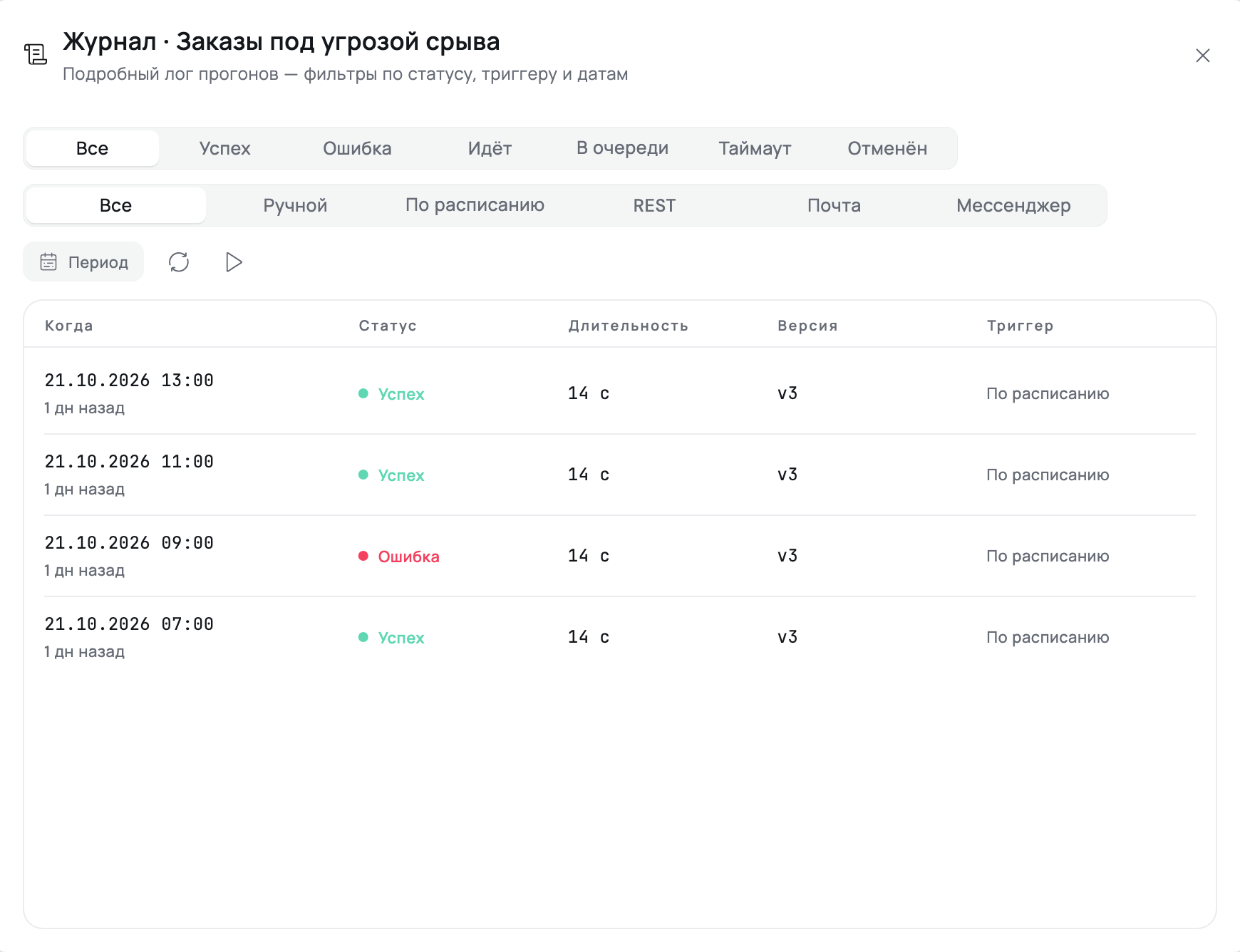This screenshot has height=952, width=1240.
Task: Open the run dated 21.10.2026 11:00
Action: tap(620, 475)
